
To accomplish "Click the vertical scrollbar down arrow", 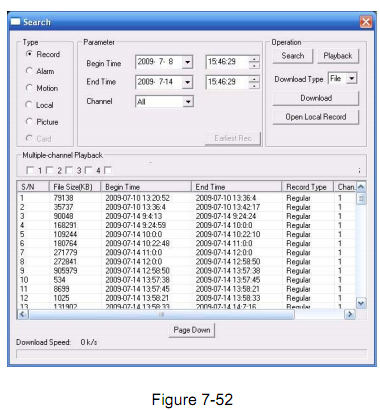I will (361, 303).
